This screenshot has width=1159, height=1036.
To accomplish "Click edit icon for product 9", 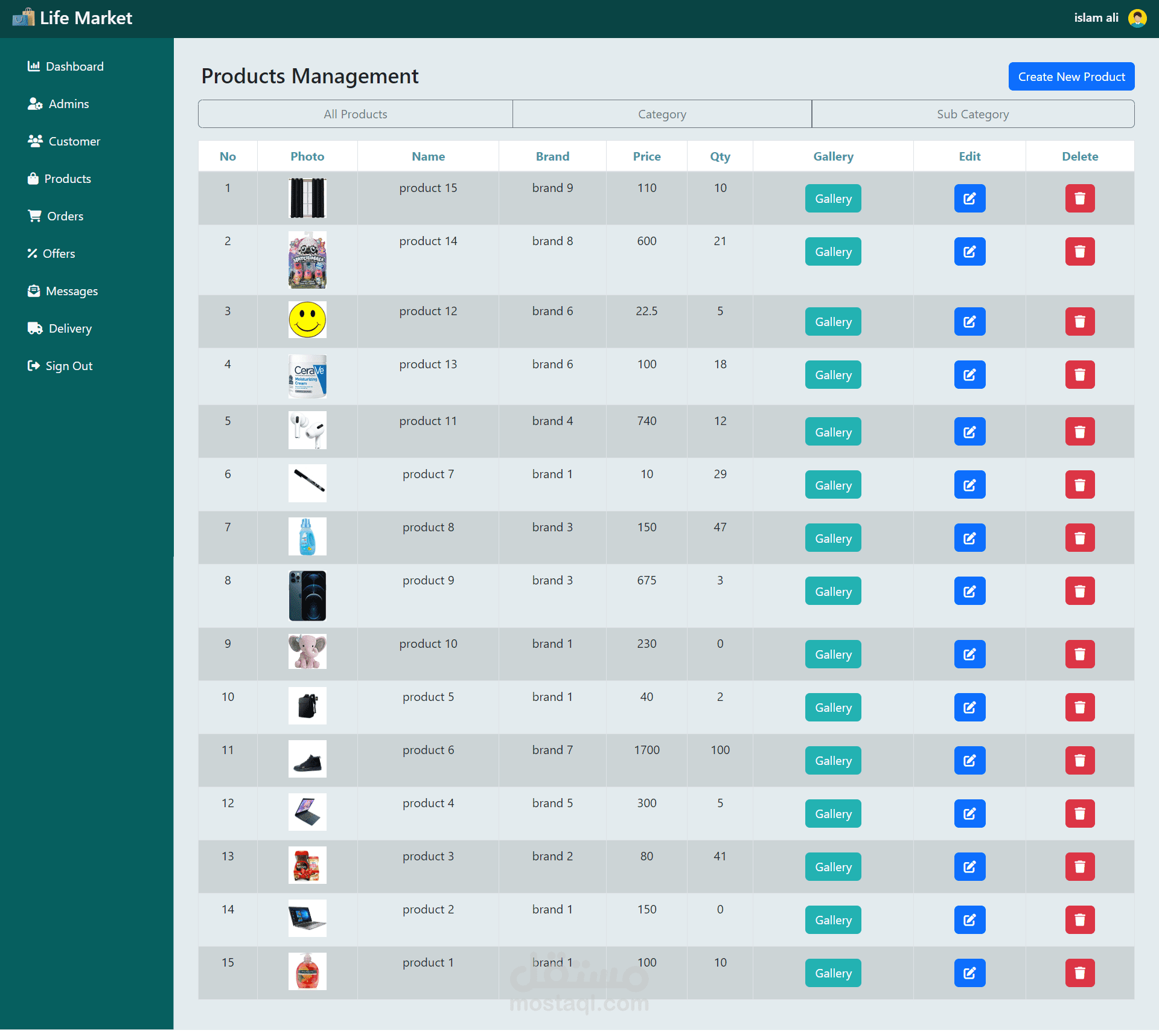I will 969,591.
